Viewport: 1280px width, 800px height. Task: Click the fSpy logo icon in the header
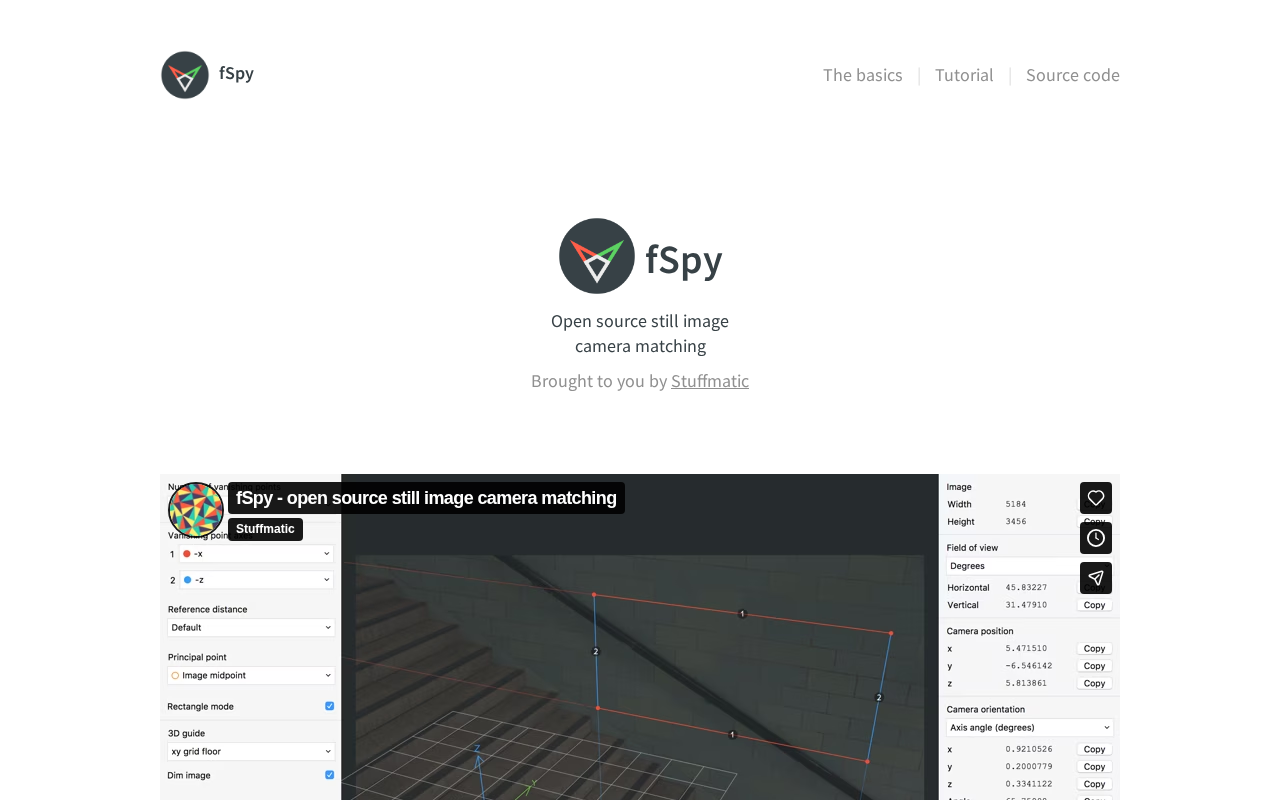(185, 75)
